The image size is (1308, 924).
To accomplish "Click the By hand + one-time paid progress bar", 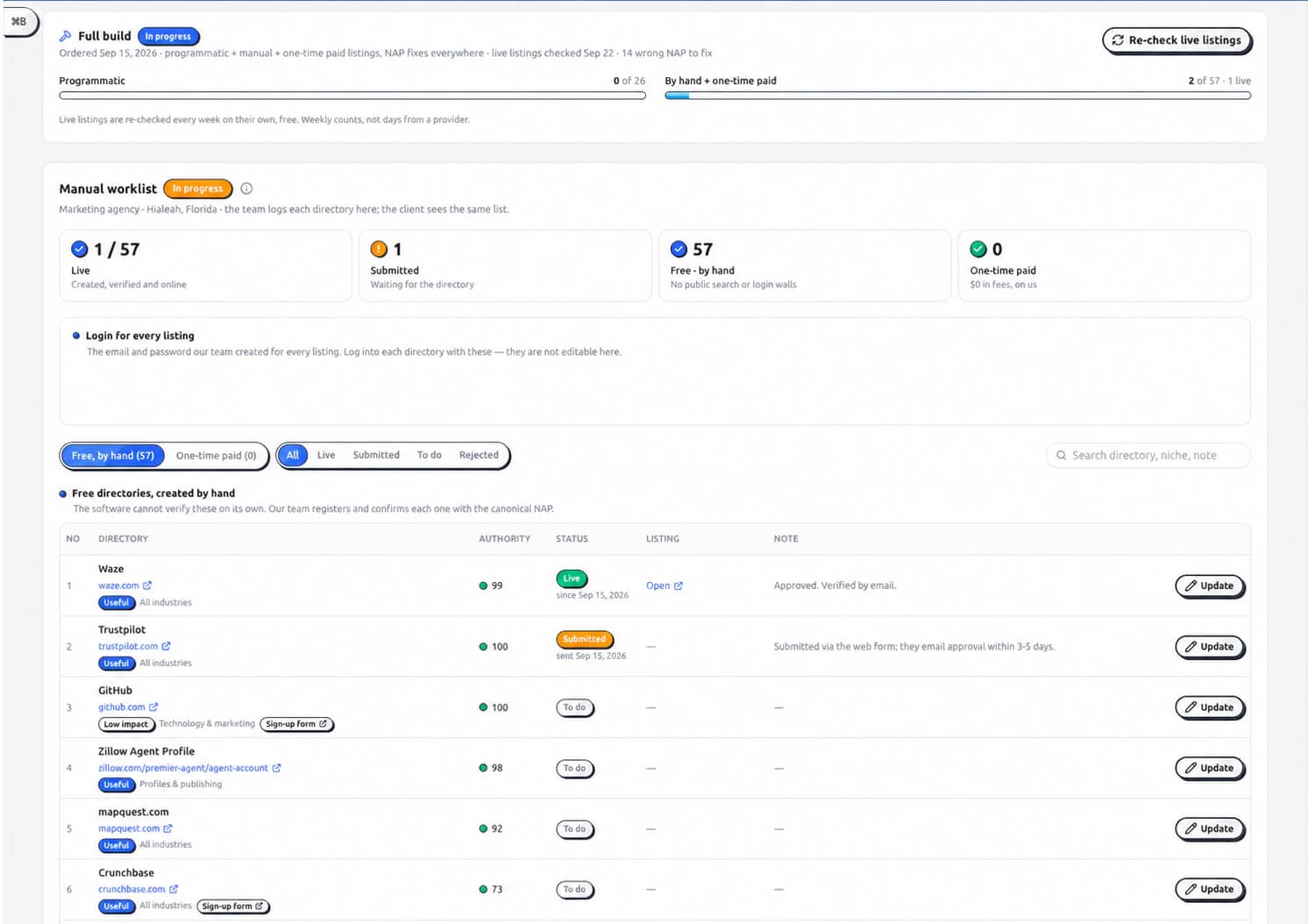I will tap(957, 96).
